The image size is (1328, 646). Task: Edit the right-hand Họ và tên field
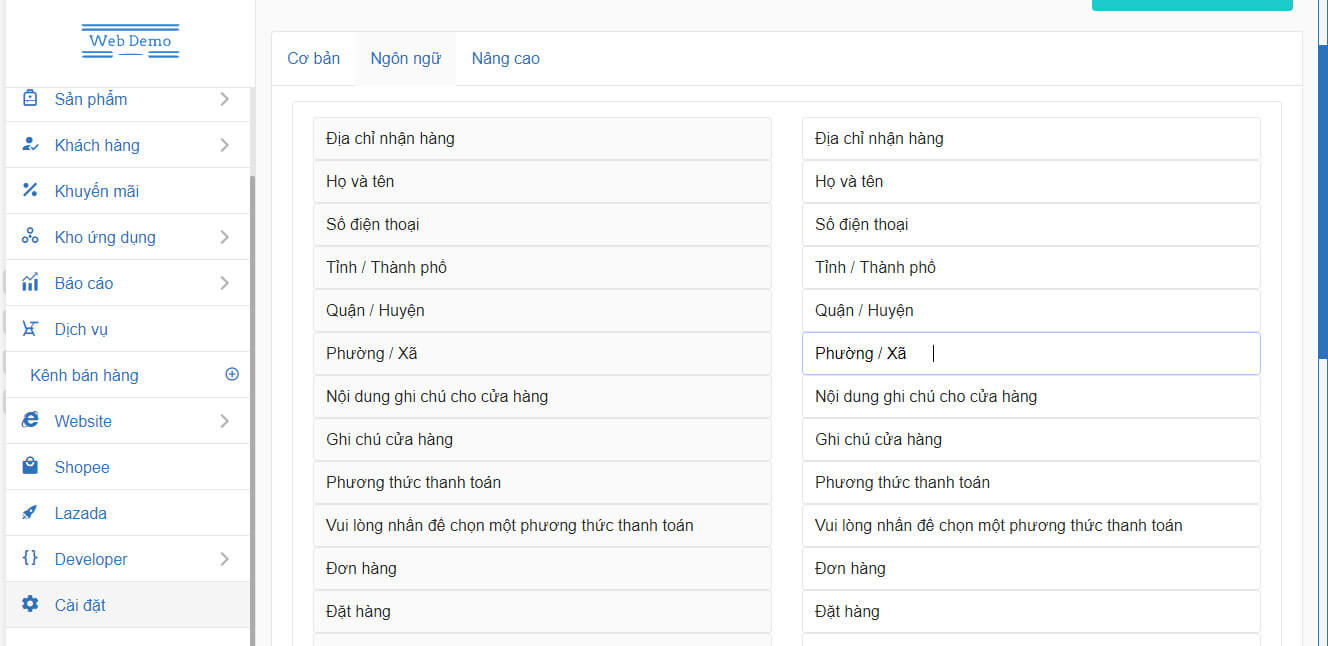click(x=1030, y=182)
